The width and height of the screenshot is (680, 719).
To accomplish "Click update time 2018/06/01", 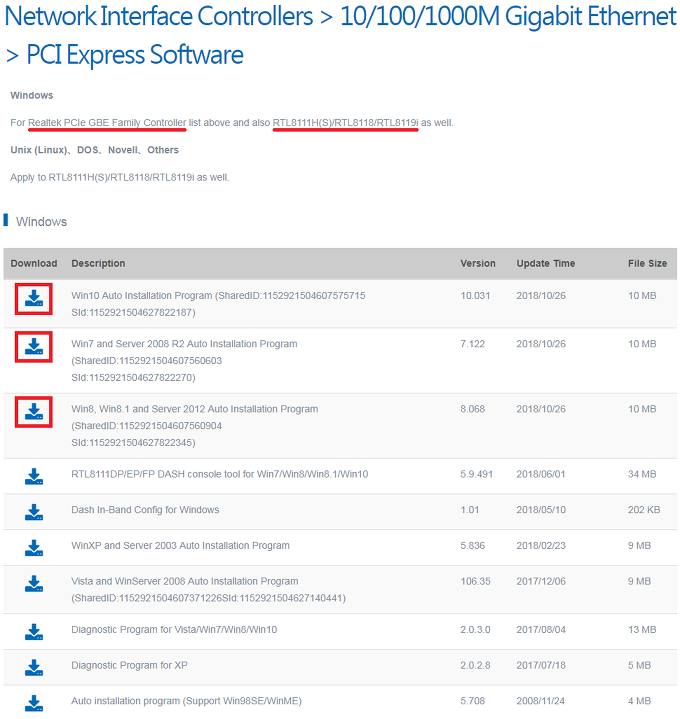I will point(541,474).
